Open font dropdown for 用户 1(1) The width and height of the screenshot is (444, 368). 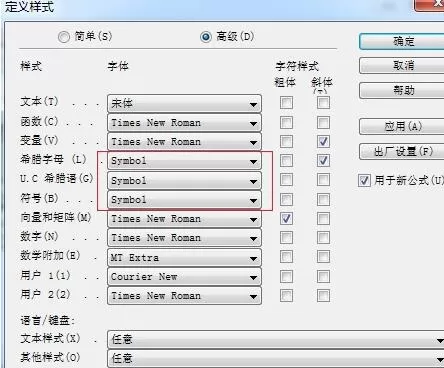(184, 277)
